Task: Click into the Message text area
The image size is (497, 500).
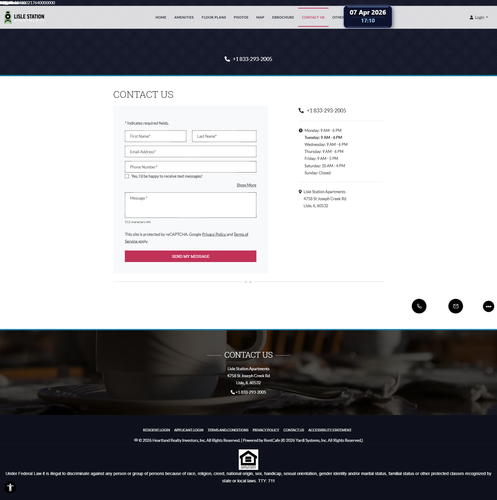Action: (190, 205)
